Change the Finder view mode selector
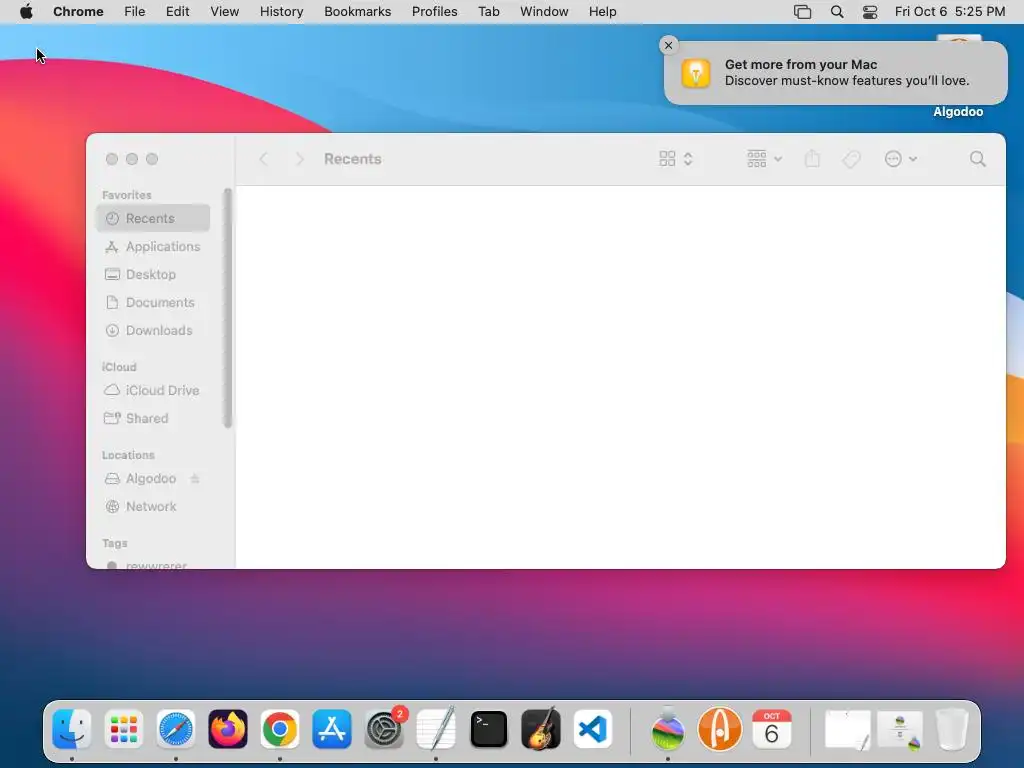Viewport: 1024px width, 768px height. 676,159
